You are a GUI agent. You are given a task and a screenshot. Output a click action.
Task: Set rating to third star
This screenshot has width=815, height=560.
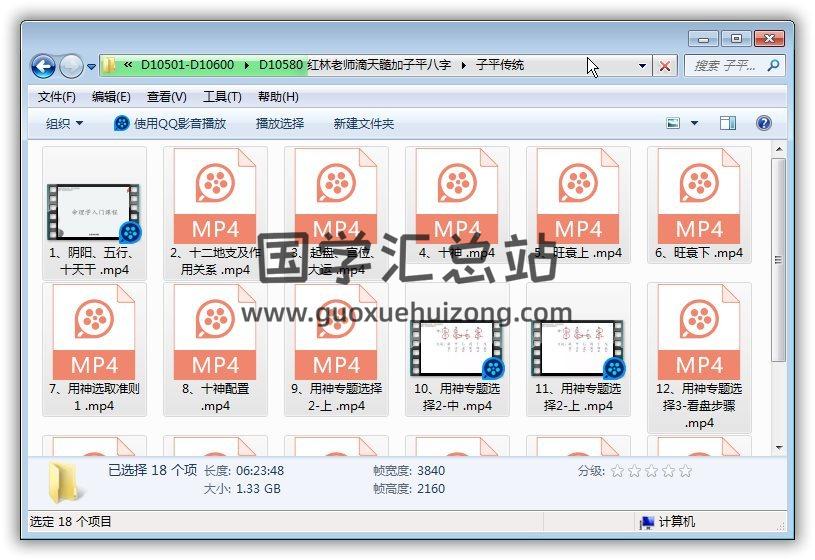click(x=651, y=471)
